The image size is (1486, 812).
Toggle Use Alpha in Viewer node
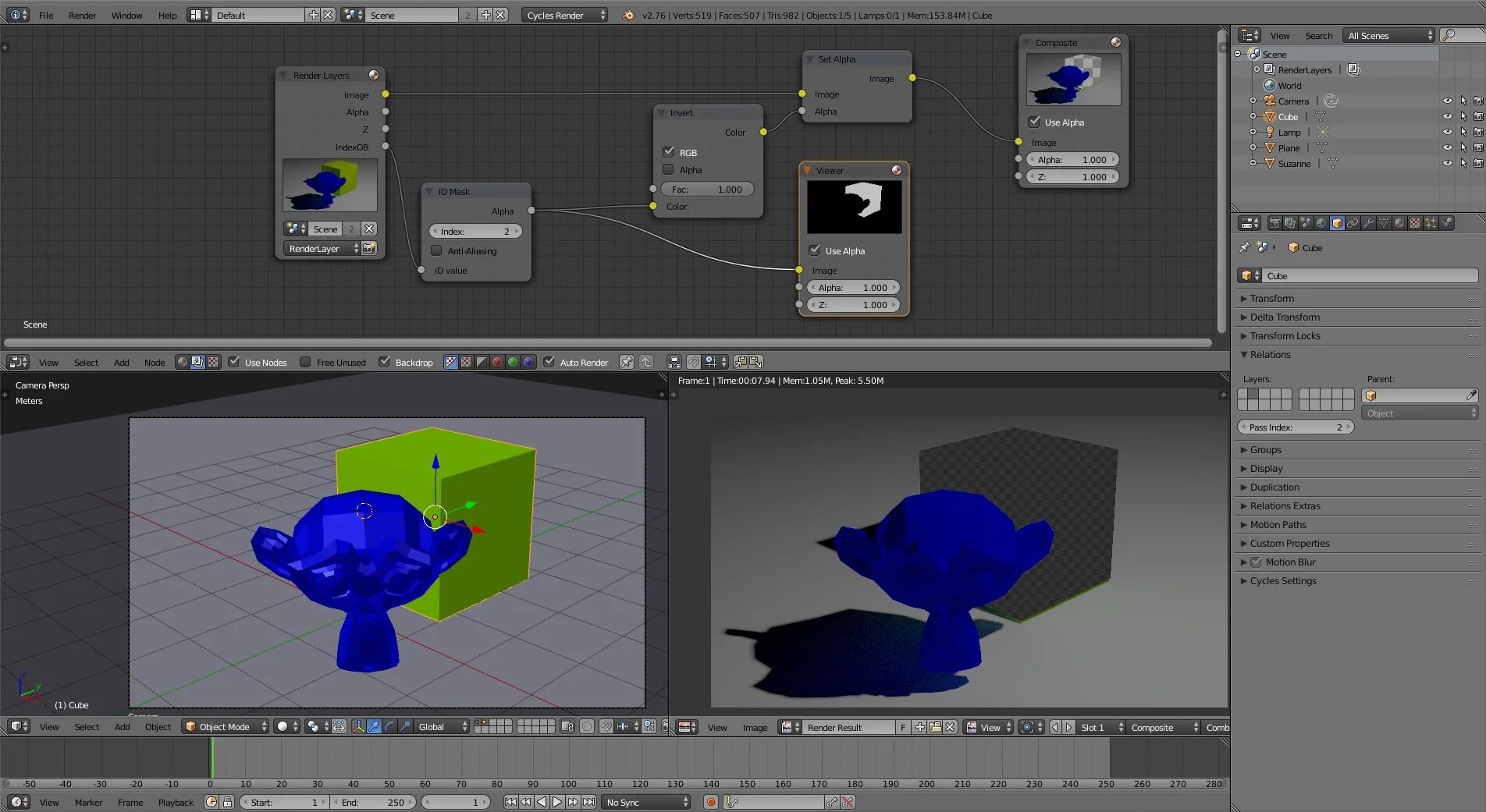click(x=815, y=250)
